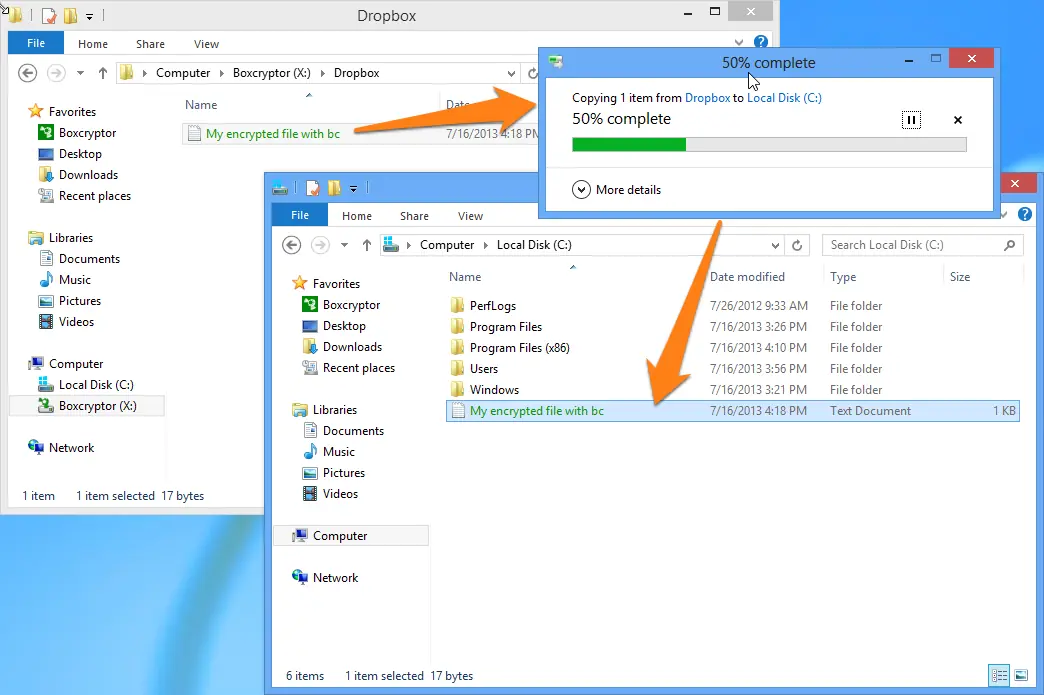The width and height of the screenshot is (1044, 695).
Task: Open View tab in Local Disk window
Action: (x=470, y=216)
